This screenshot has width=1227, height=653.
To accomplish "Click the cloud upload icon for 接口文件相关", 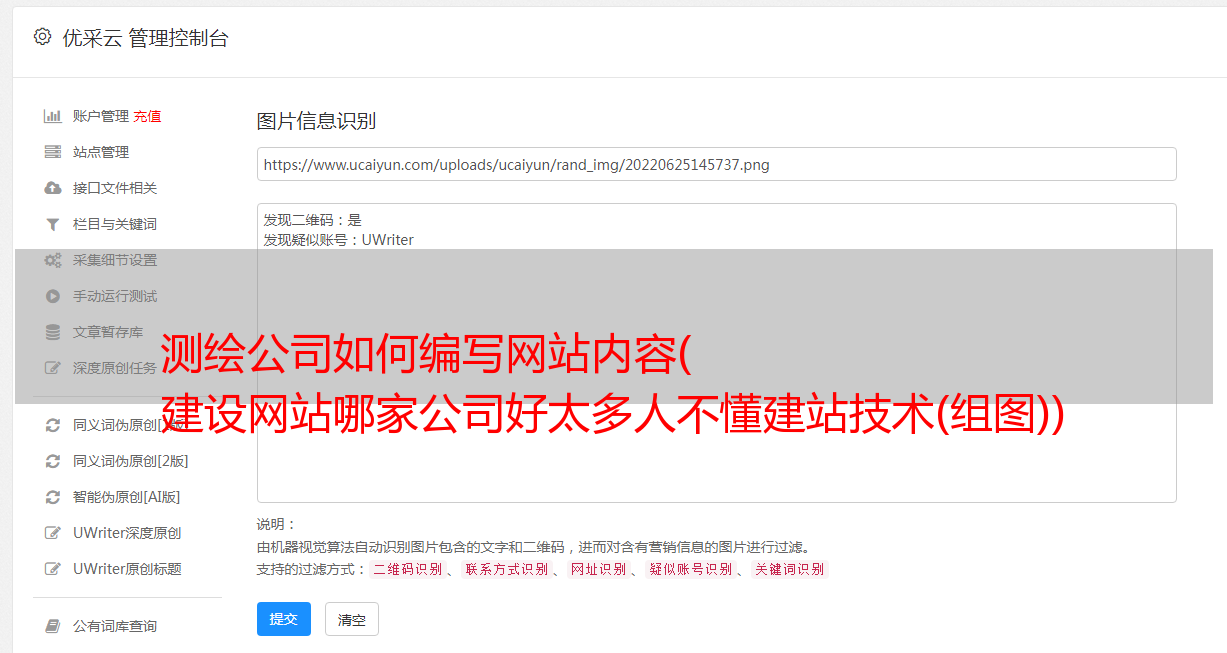I will tap(52, 188).
